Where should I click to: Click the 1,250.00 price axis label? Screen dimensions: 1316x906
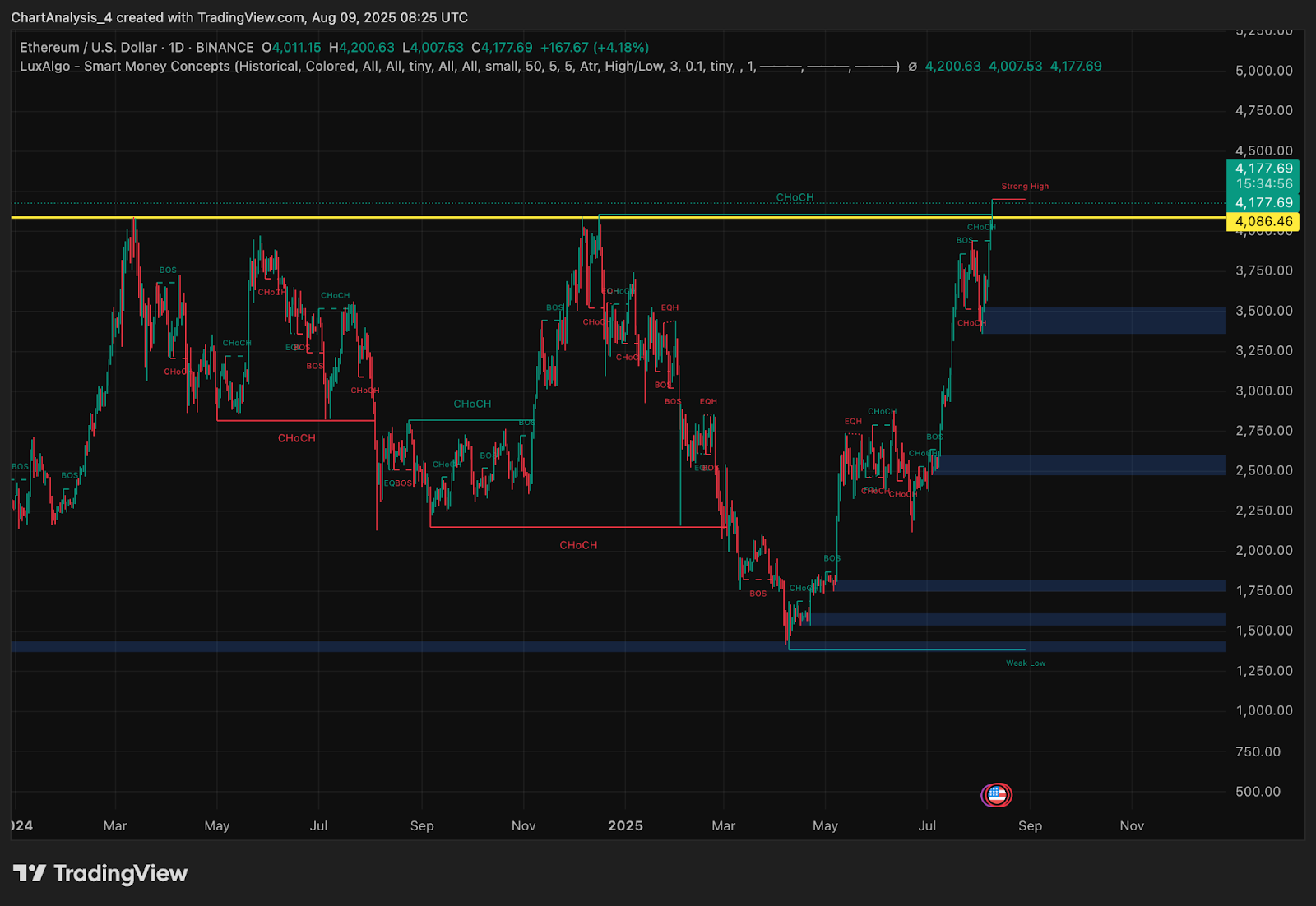pos(1263,671)
